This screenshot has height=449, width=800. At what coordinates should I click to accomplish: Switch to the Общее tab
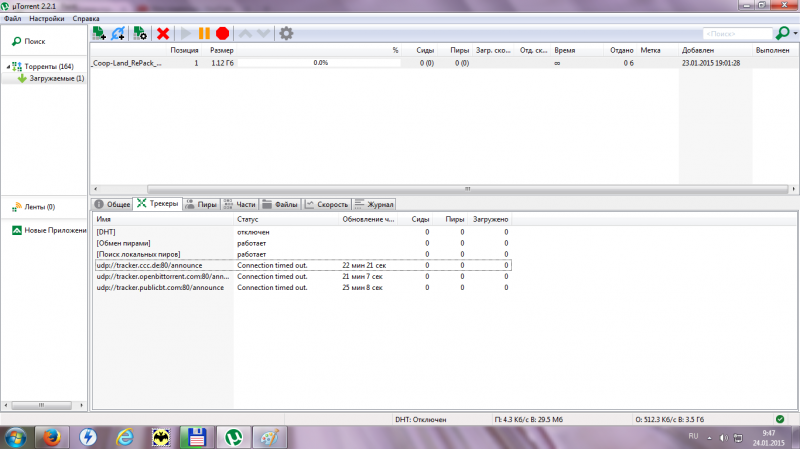coord(112,204)
